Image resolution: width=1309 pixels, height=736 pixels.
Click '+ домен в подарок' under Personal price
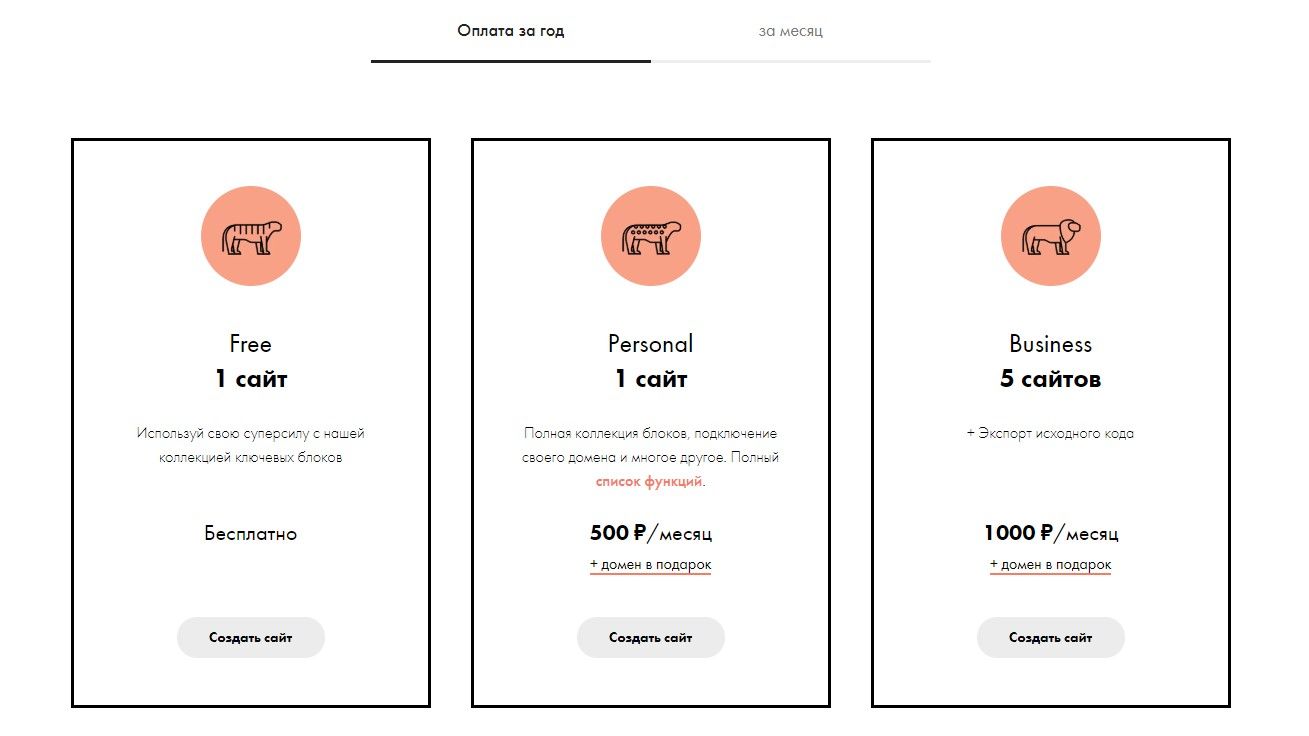651,565
